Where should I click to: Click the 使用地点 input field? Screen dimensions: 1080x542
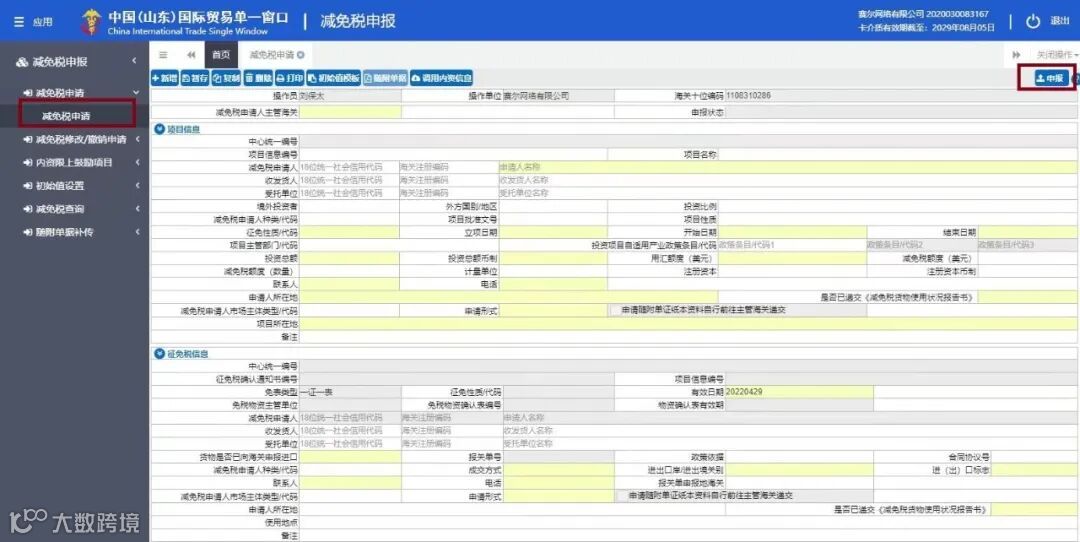689,523
